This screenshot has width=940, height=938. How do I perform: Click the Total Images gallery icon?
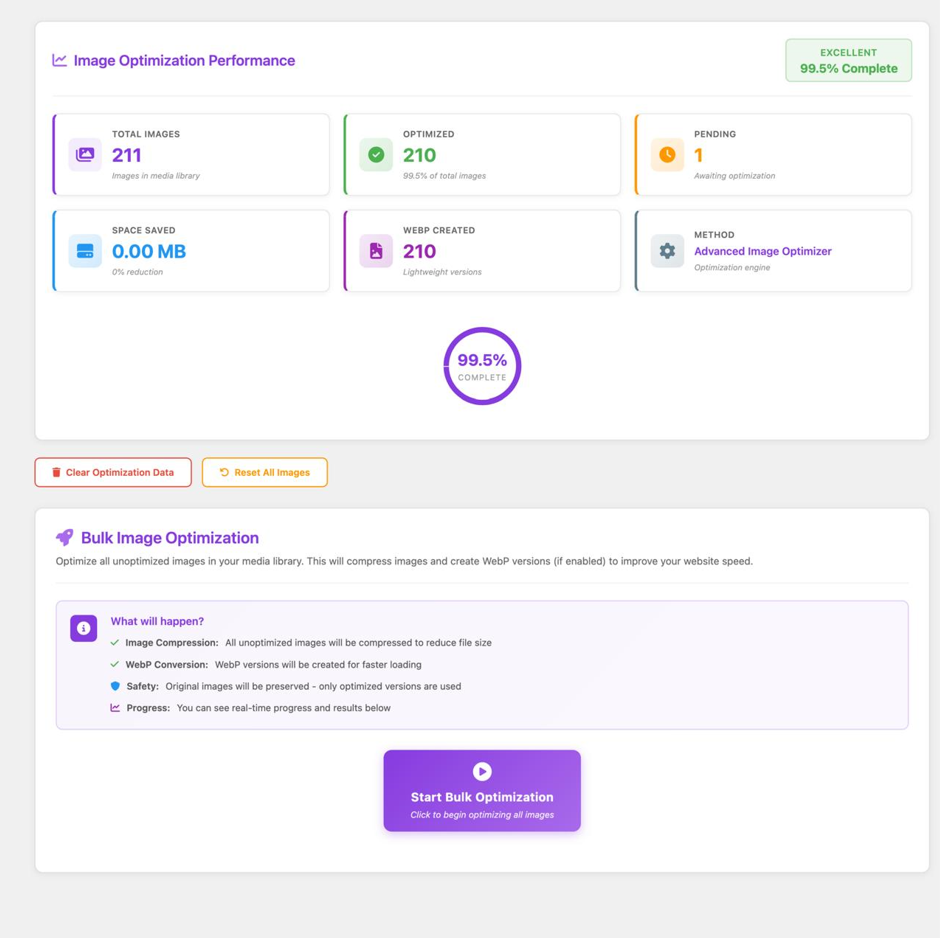point(85,155)
